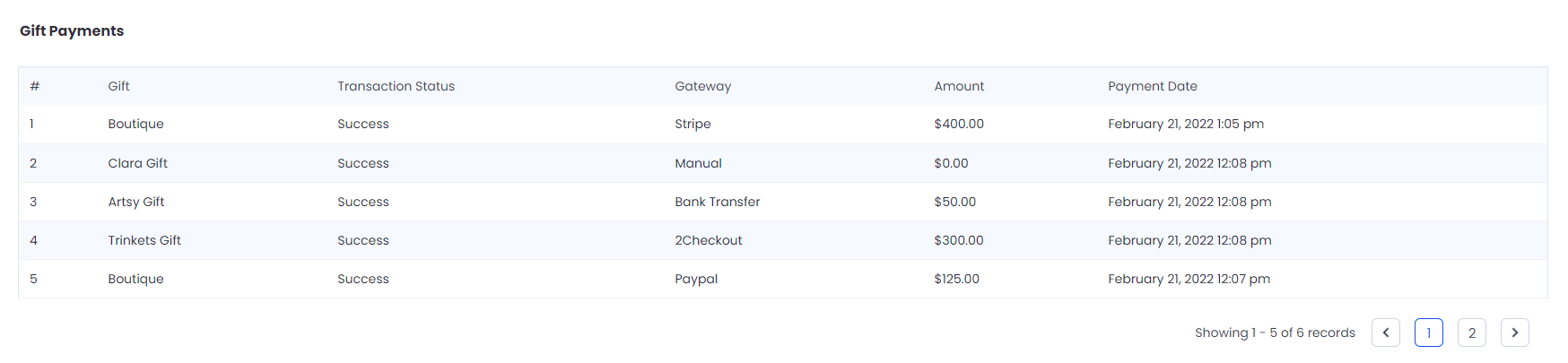Click the # column header
The width and height of the screenshot is (1568, 363).
click(x=34, y=86)
